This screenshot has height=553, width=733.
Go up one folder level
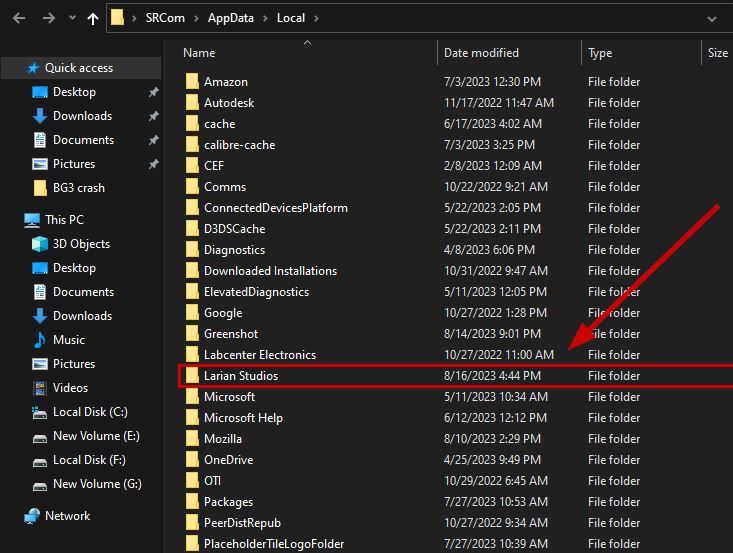(x=93, y=18)
